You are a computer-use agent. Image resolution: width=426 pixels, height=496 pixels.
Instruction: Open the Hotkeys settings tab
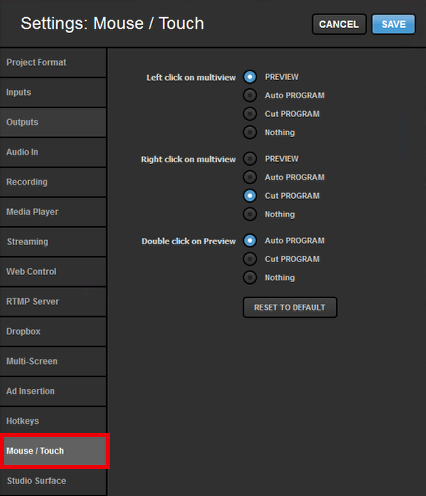pos(53,421)
